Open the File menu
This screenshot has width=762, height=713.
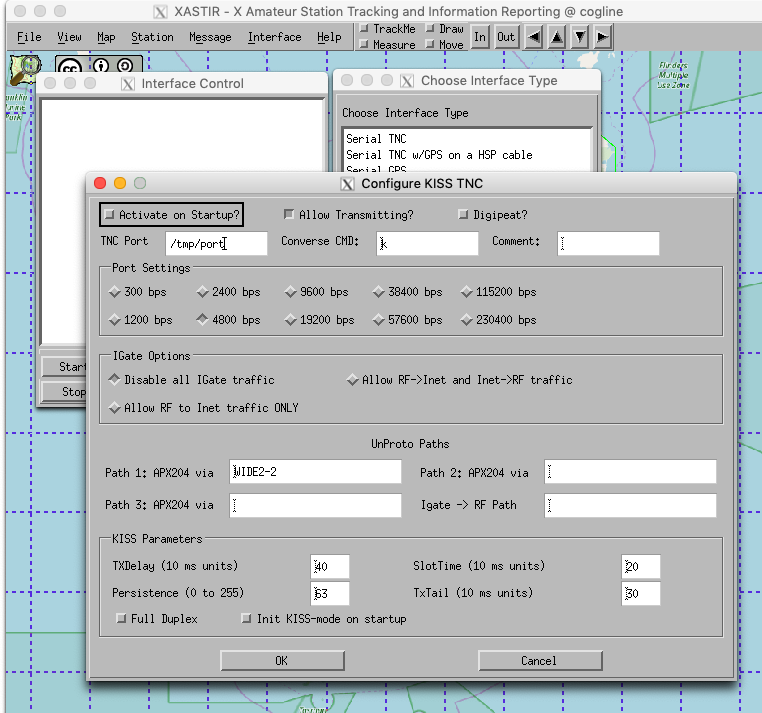[29, 37]
